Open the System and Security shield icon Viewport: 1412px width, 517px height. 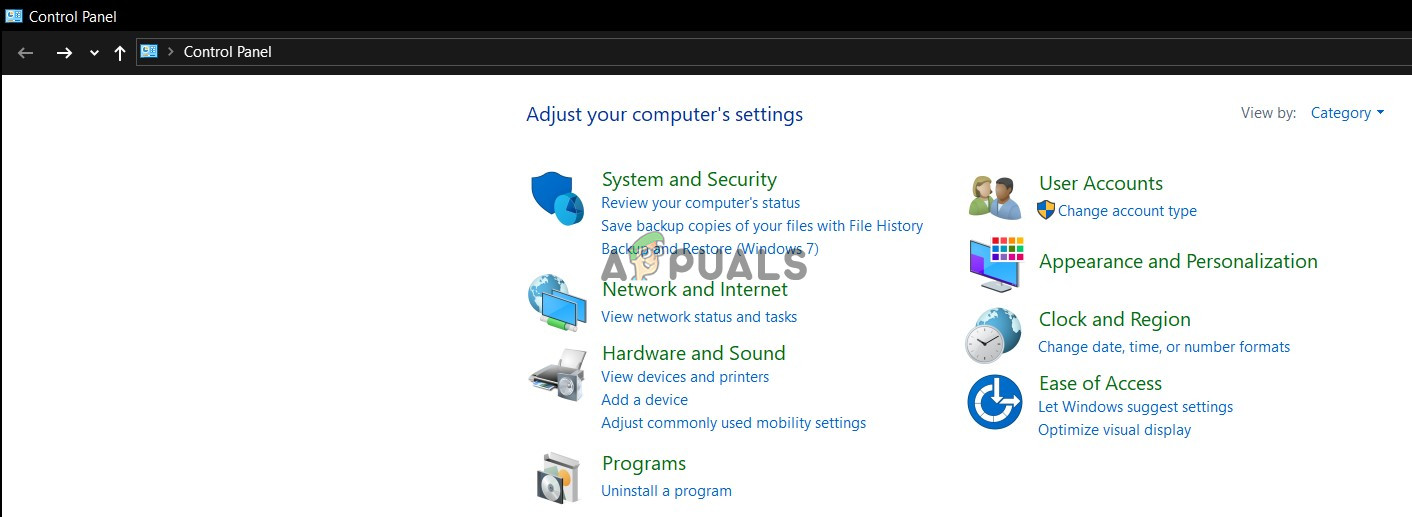click(x=557, y=198)
